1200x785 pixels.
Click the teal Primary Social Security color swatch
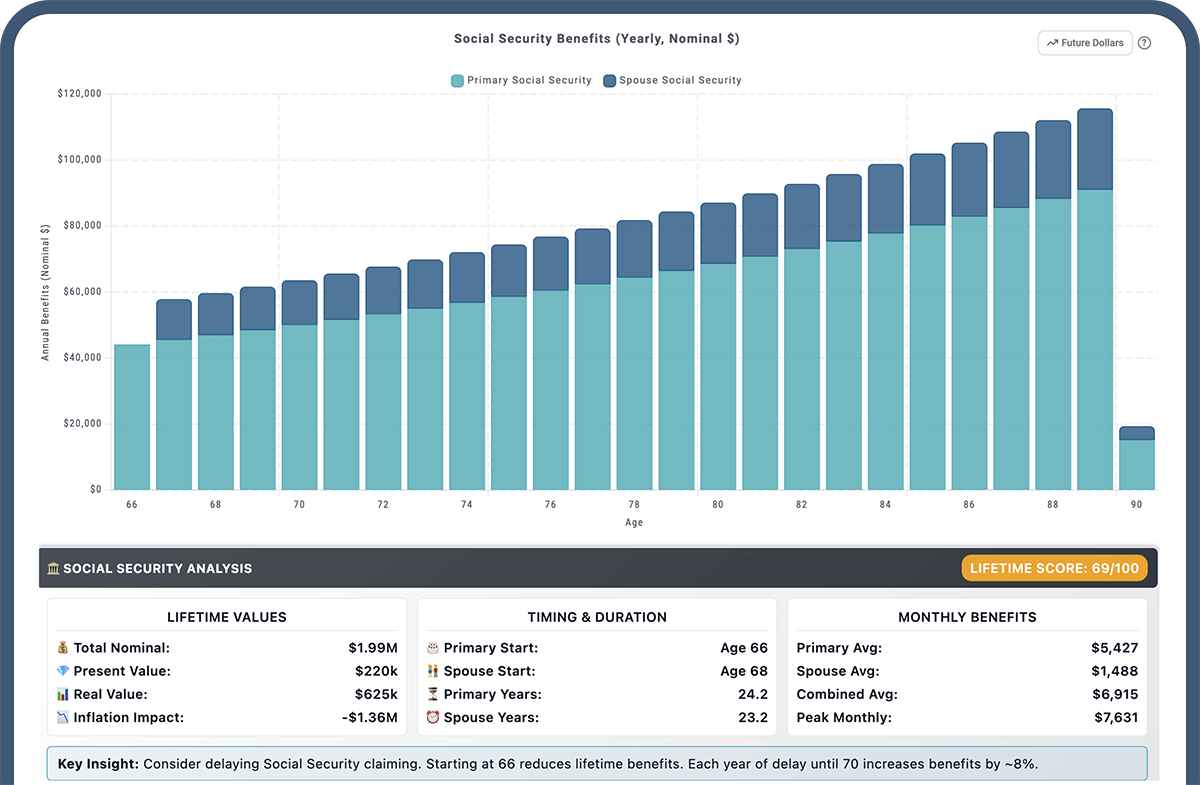coord(457,80)
